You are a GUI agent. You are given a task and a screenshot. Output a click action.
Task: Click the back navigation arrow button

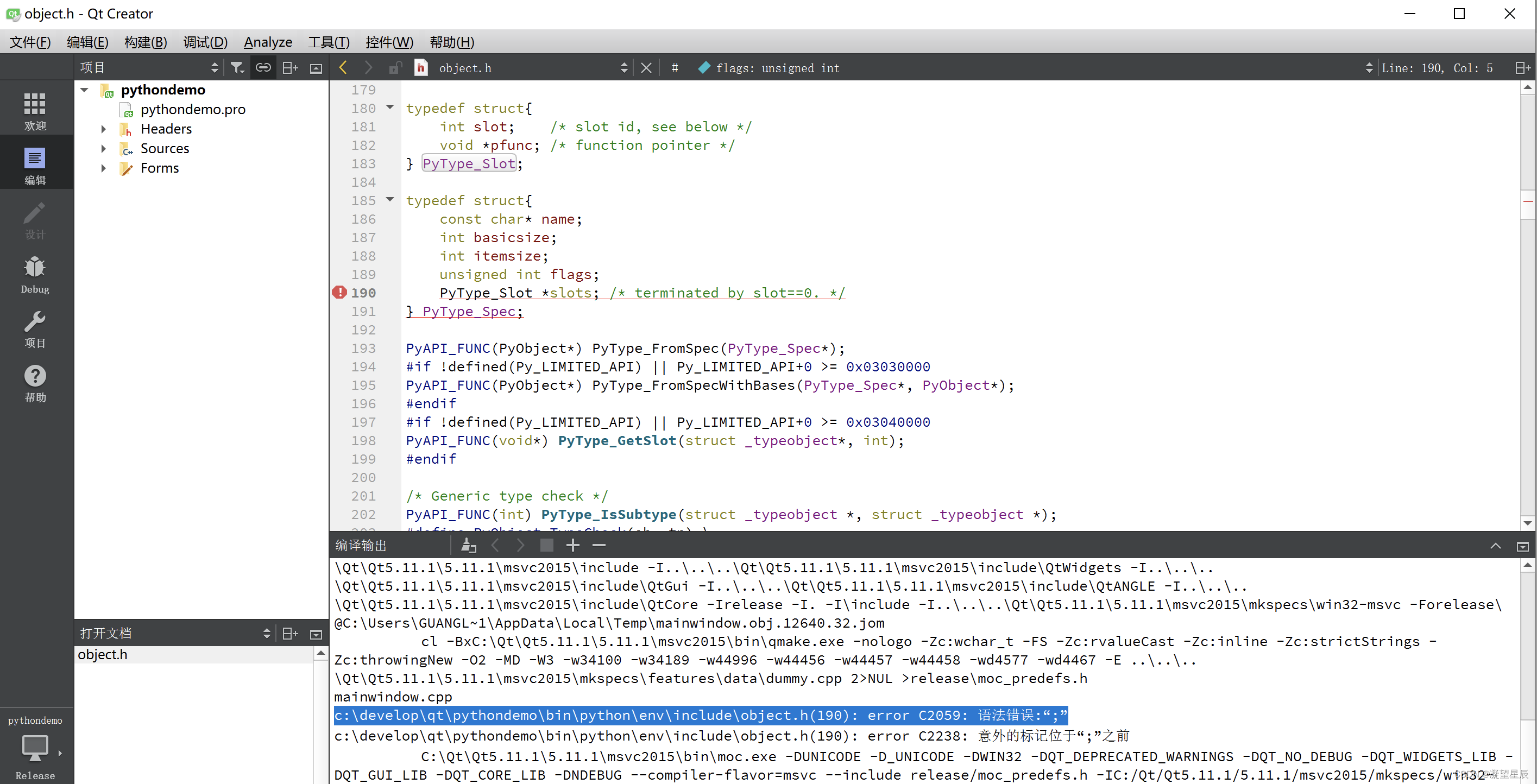coord(343,67)
